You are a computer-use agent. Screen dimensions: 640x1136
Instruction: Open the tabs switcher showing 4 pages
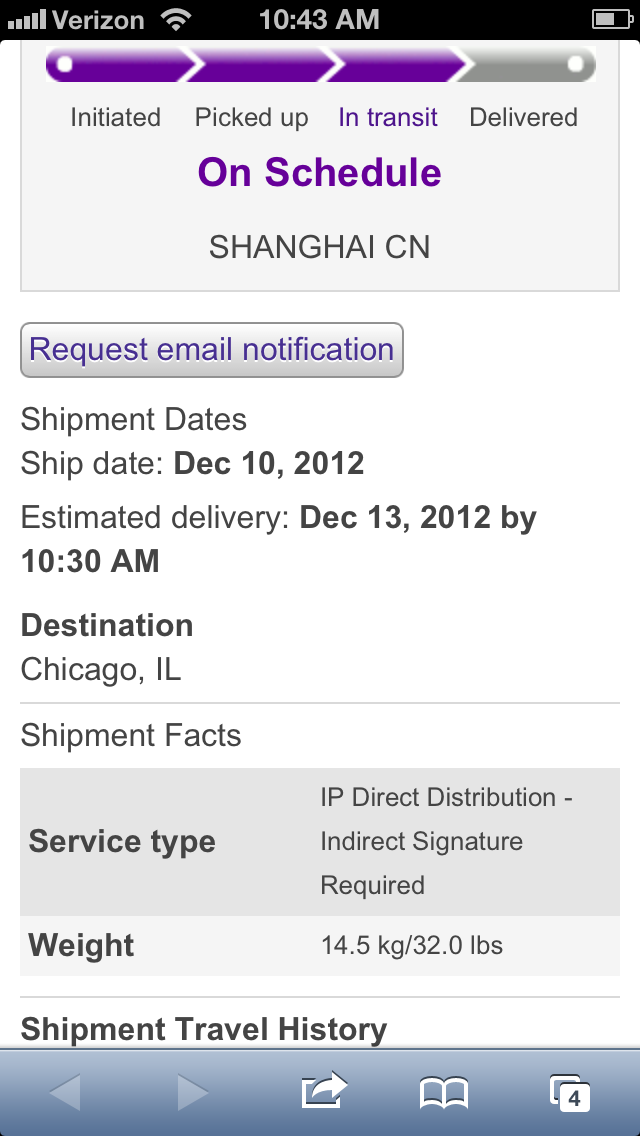click(570, 1093)
